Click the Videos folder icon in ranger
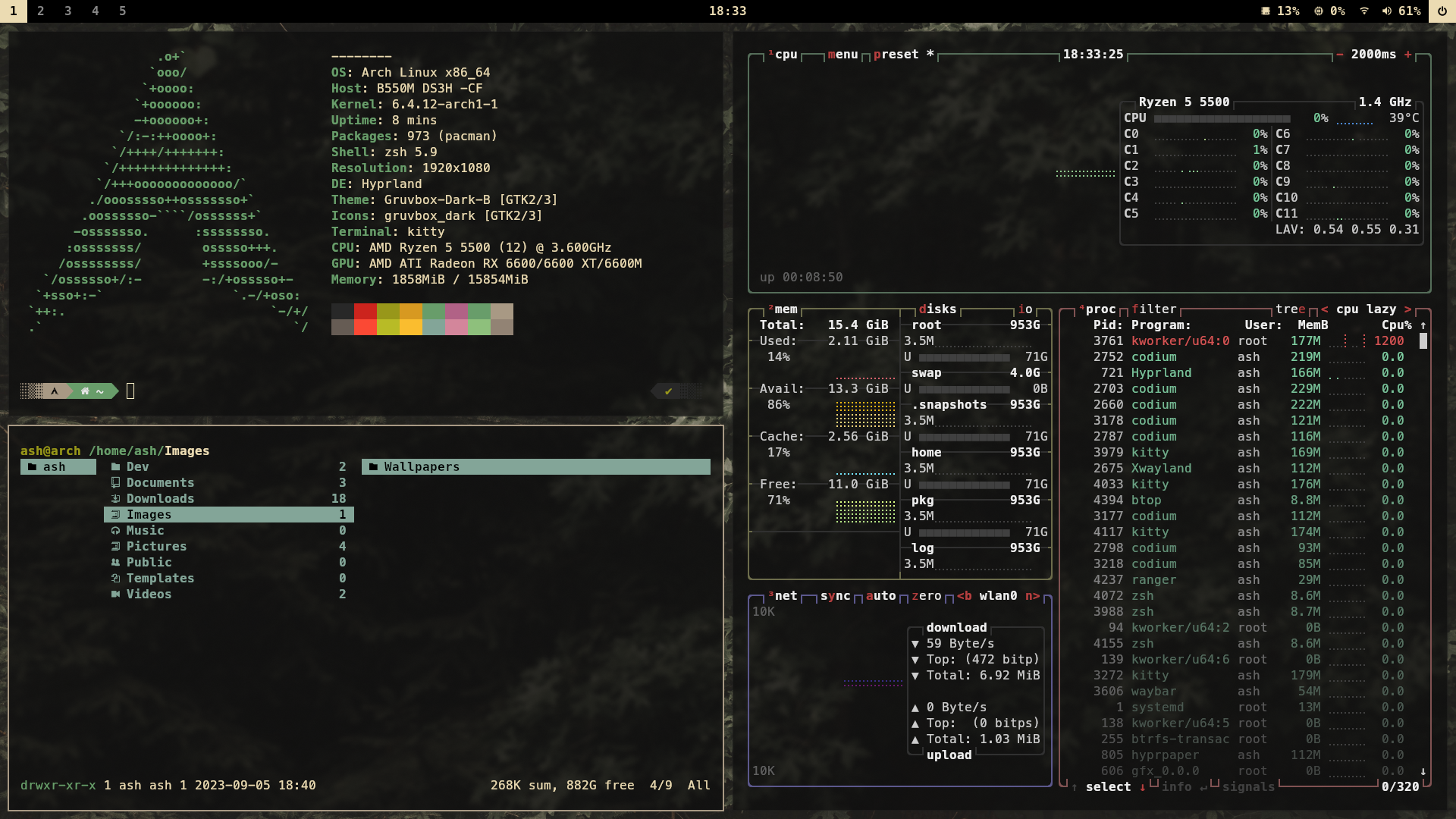Screen dimensions: 1456x819 [x=115, y=595]
